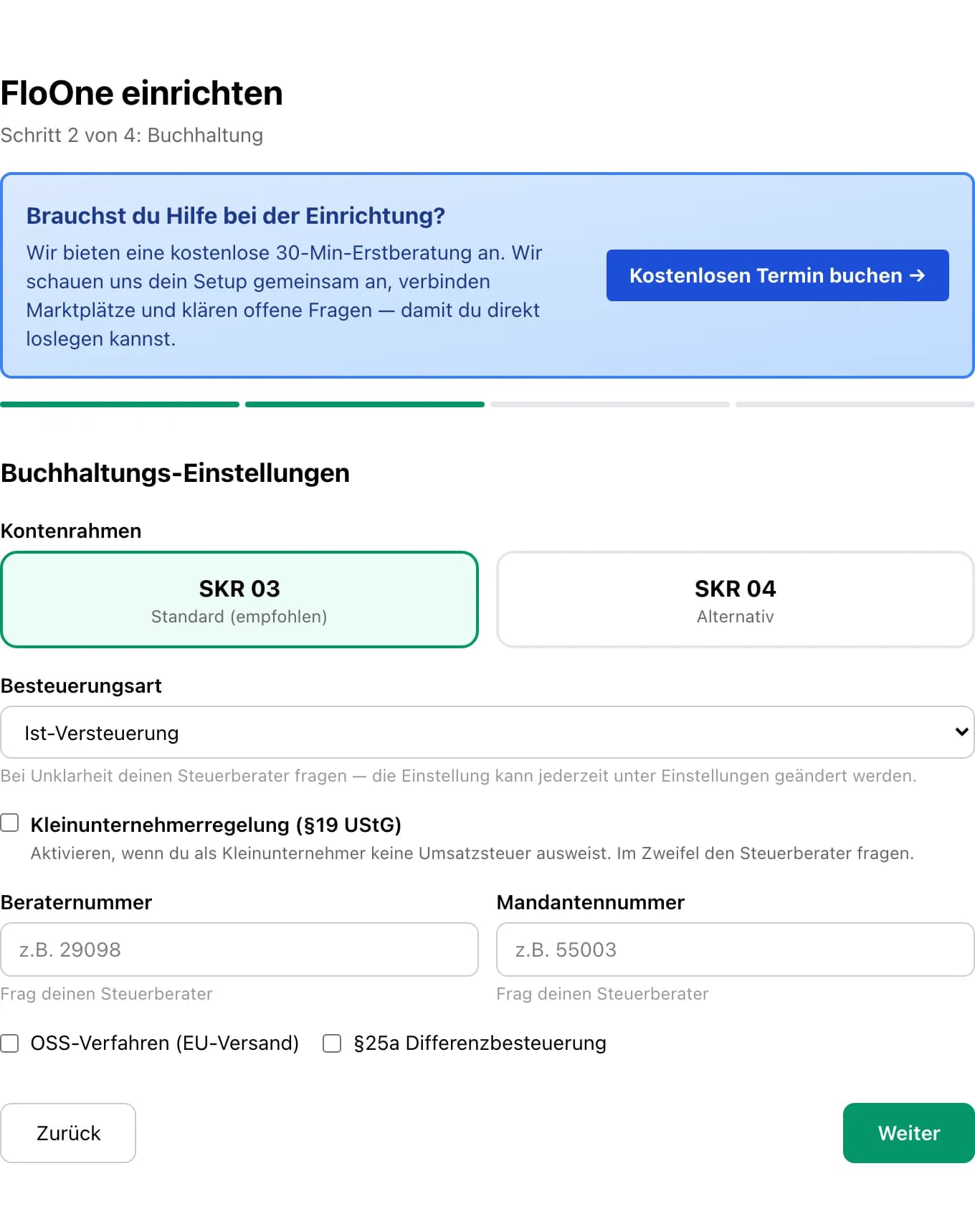Viewport: 975px width, 1232px height.
Task: Continue with the green Weiter button
Action: click(909, 1133)
